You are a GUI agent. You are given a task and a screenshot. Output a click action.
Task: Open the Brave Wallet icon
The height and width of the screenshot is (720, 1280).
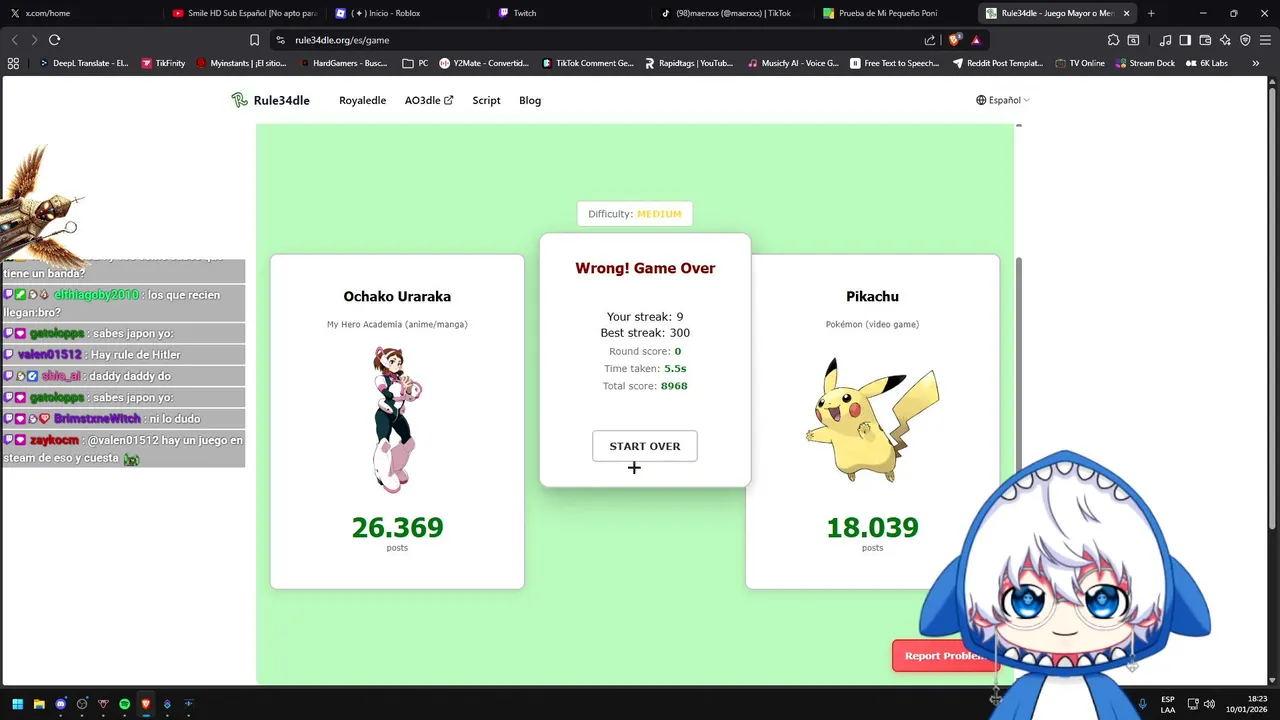1205,40
